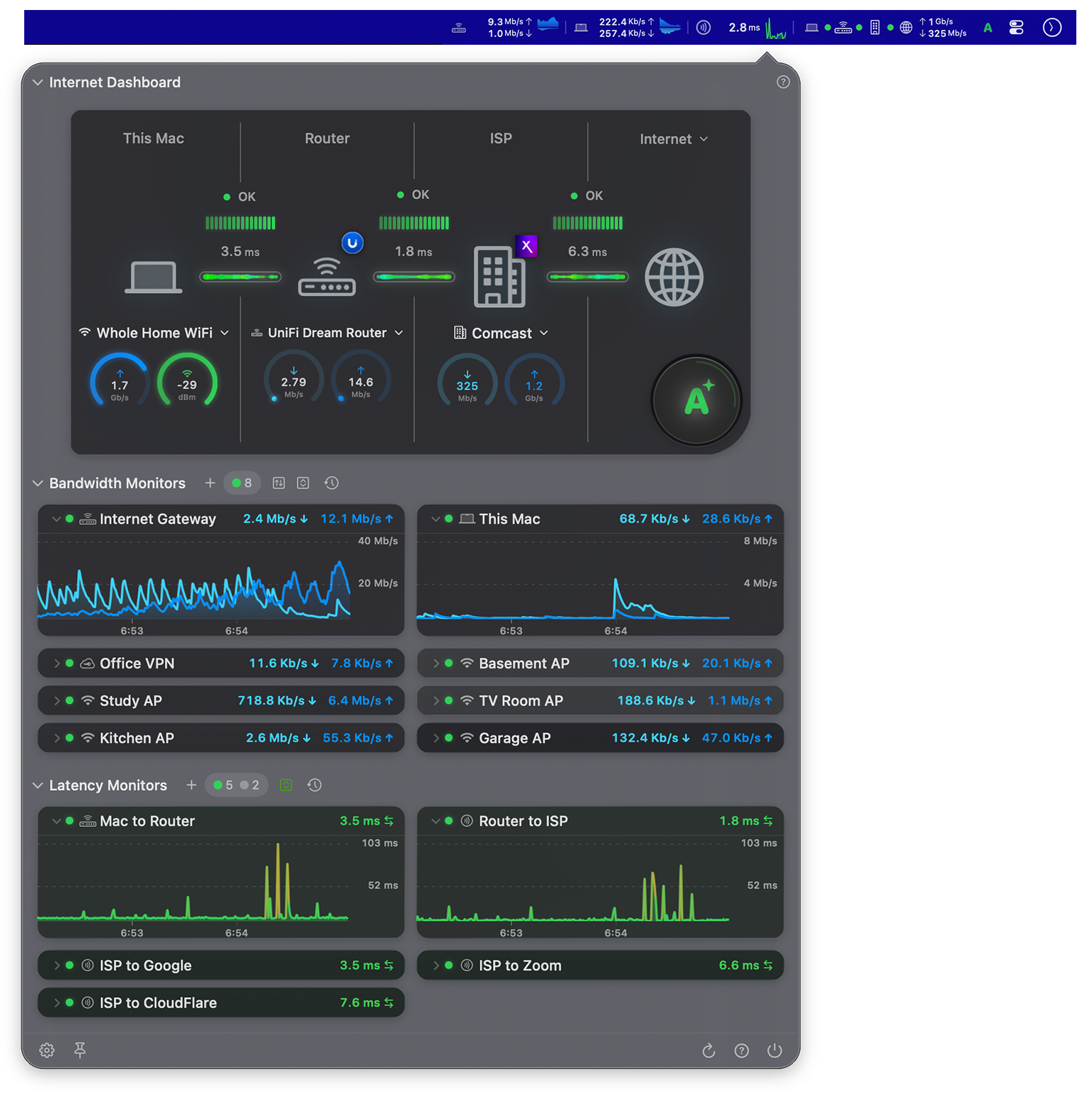Click the refresh icon at bottom right
The width and height of the screenshot is (1092, 1098).
click(709, 1050)
